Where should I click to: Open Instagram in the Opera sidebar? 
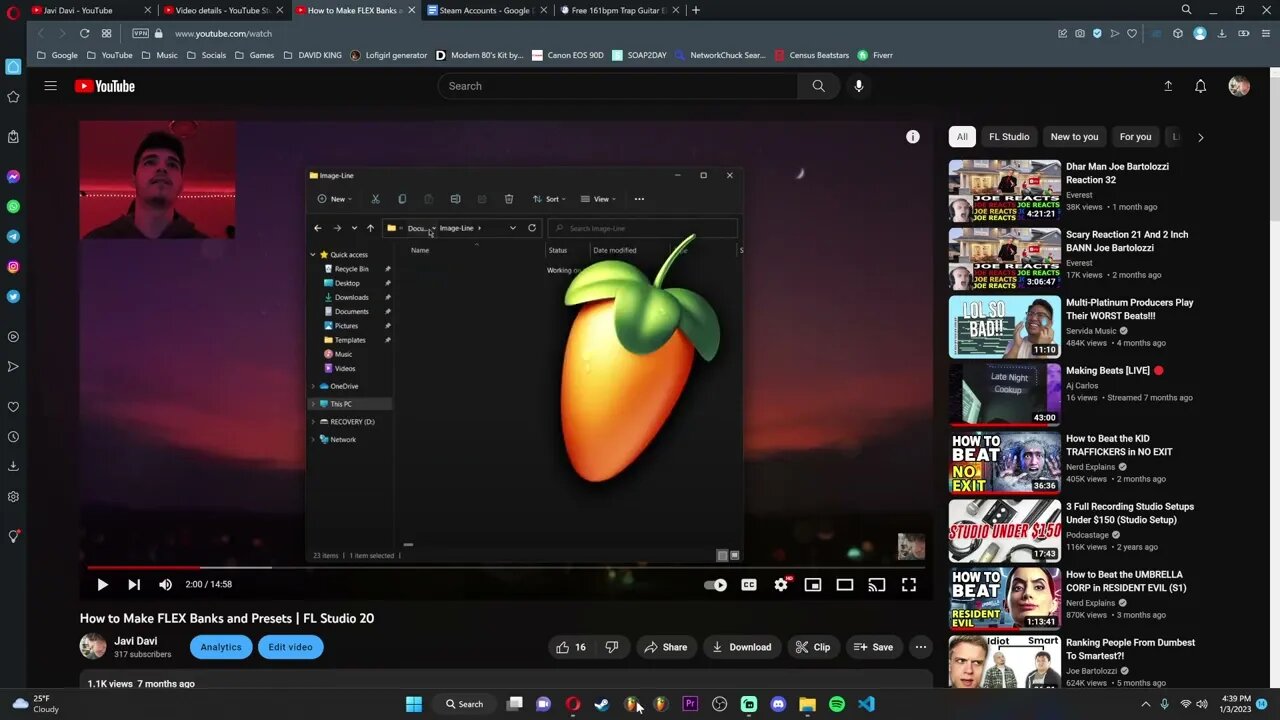click(13, 267)
